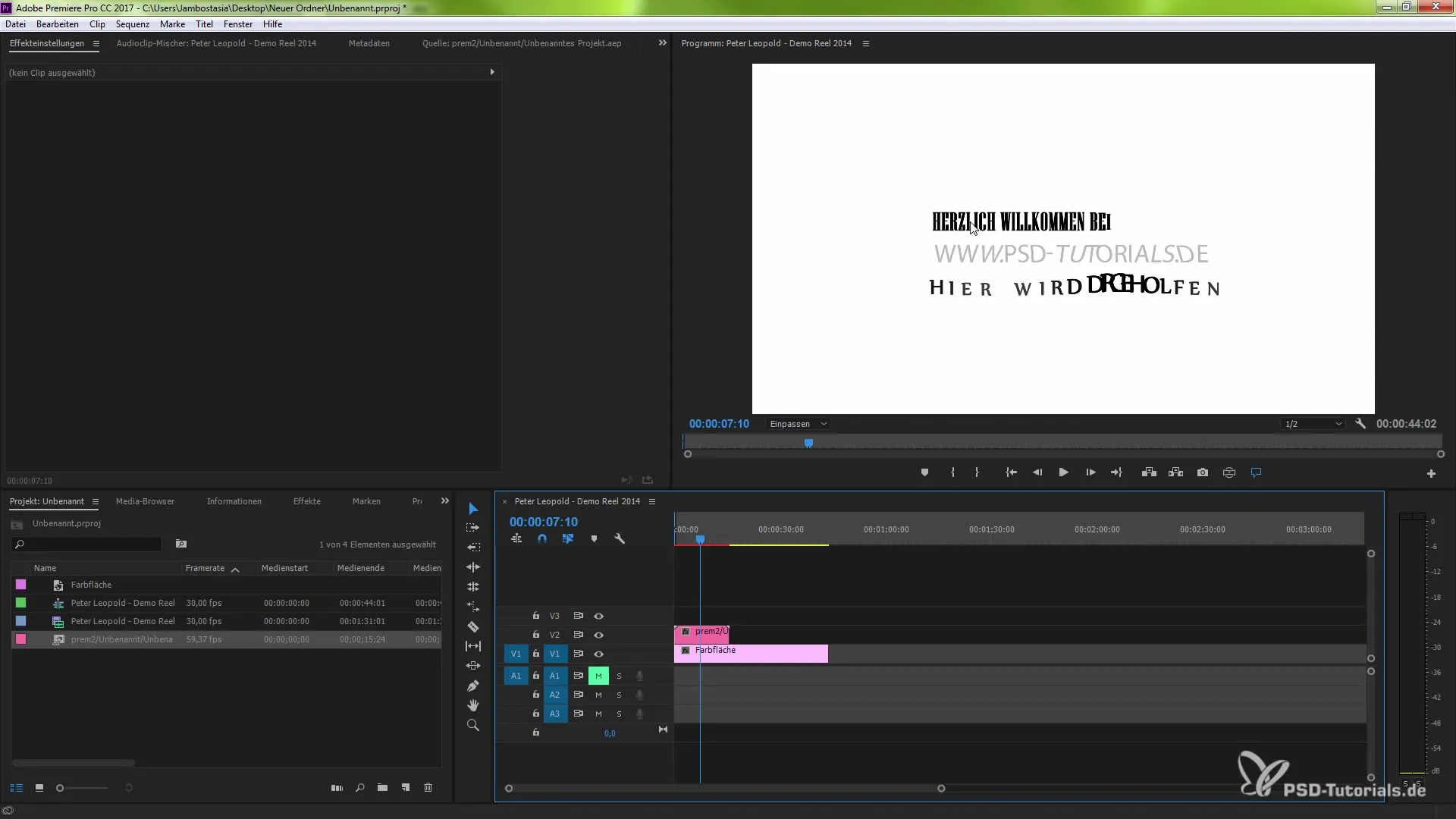1456x819 pixels.
Task: Step back one frame
Action: (1037, 472)
